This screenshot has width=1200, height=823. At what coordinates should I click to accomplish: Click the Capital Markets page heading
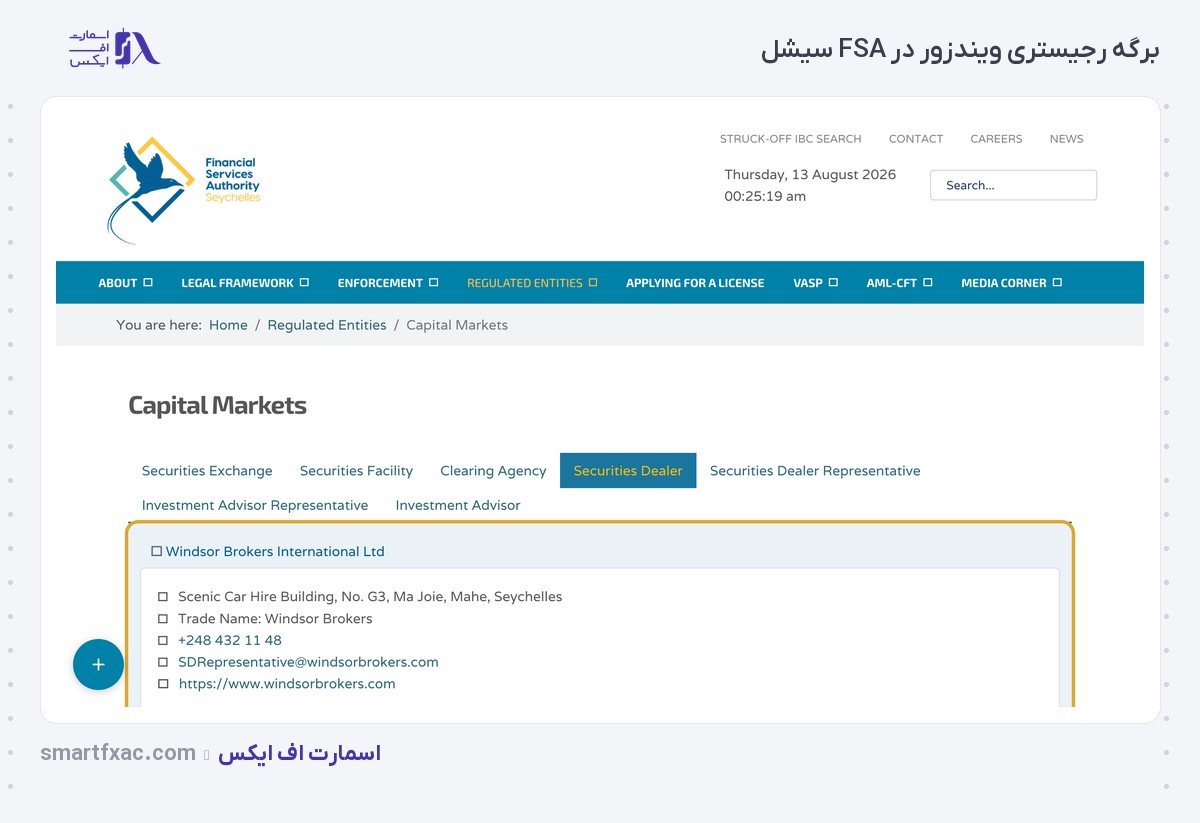tap(217, 405)
